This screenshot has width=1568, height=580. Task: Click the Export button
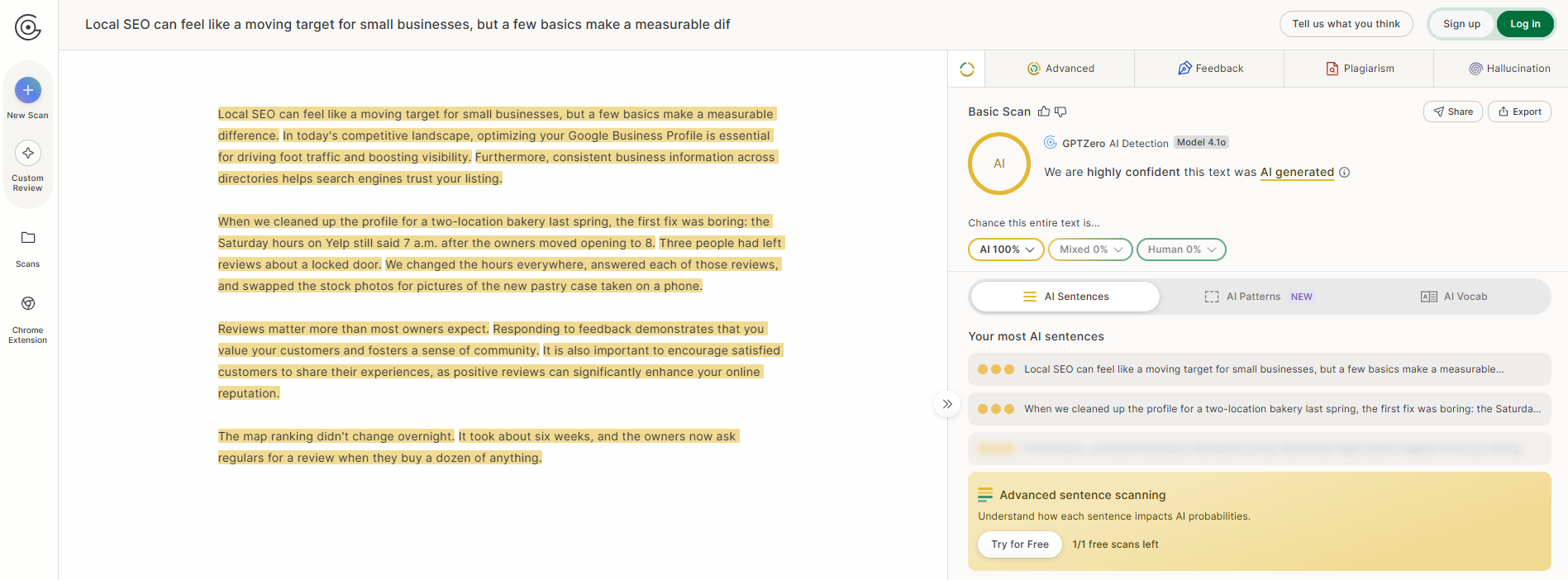(x=1519, y=112)
